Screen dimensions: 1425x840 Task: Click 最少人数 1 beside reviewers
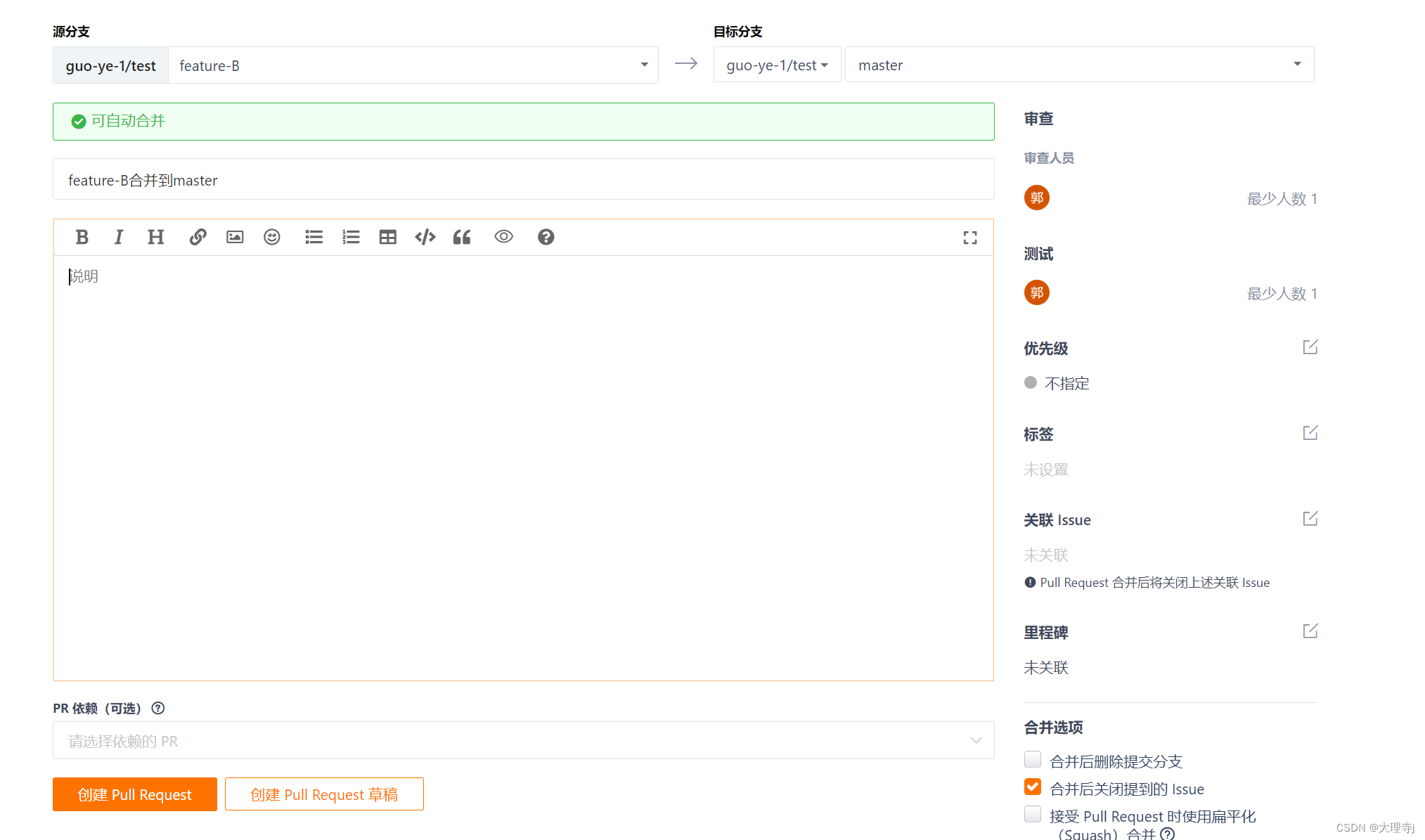(x=1282, y=199)
